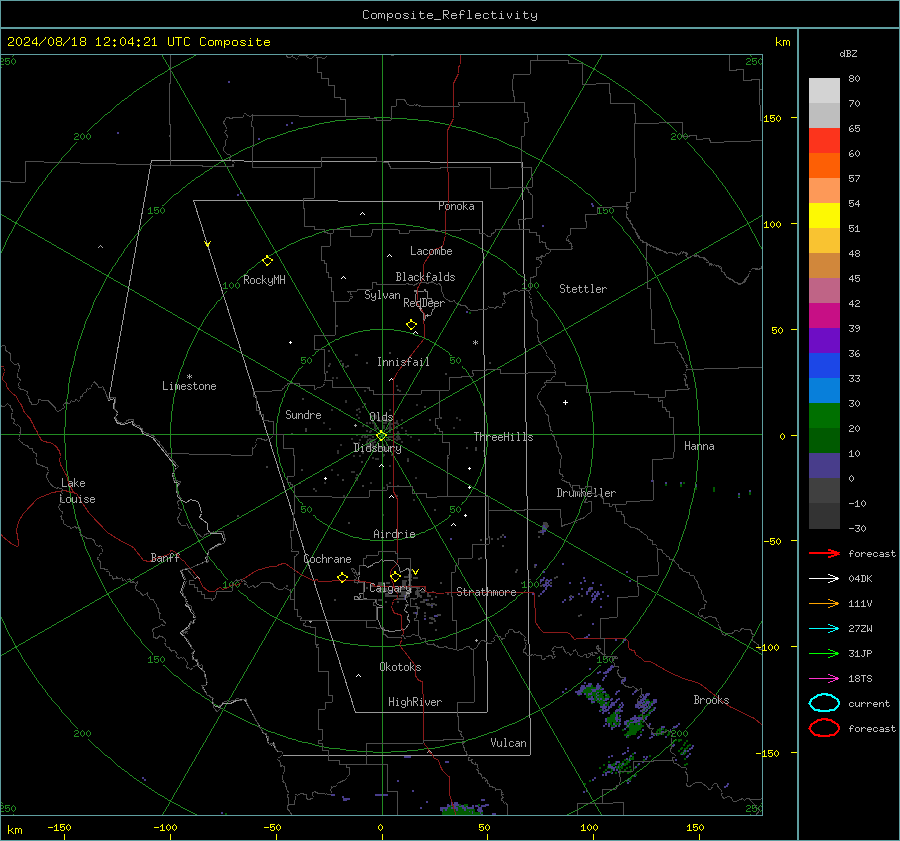The image size is (900, 841).
Task: Click the Hanna town label
Action: [699, 446]
